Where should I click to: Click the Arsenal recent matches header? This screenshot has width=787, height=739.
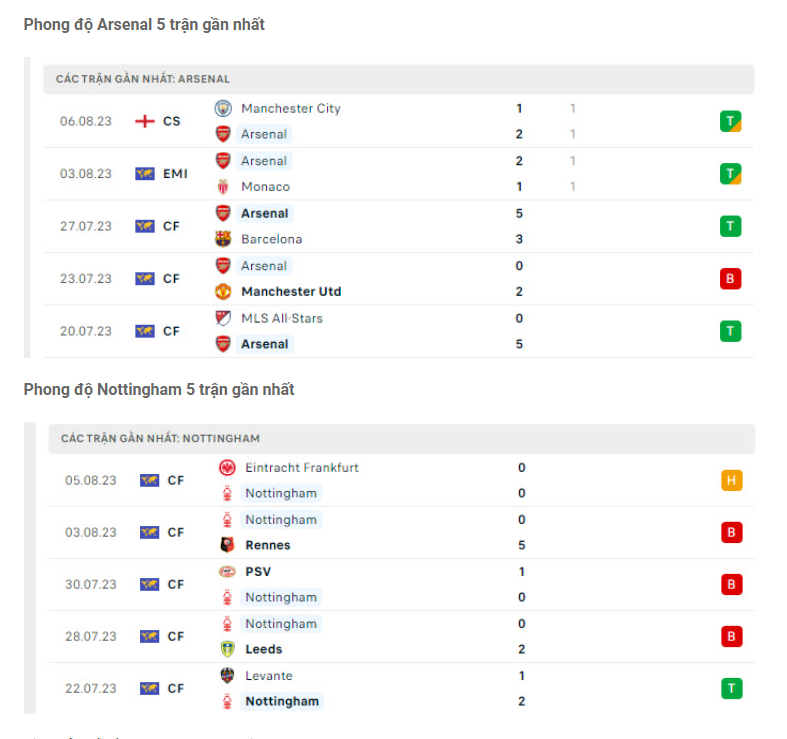(143, 79)
